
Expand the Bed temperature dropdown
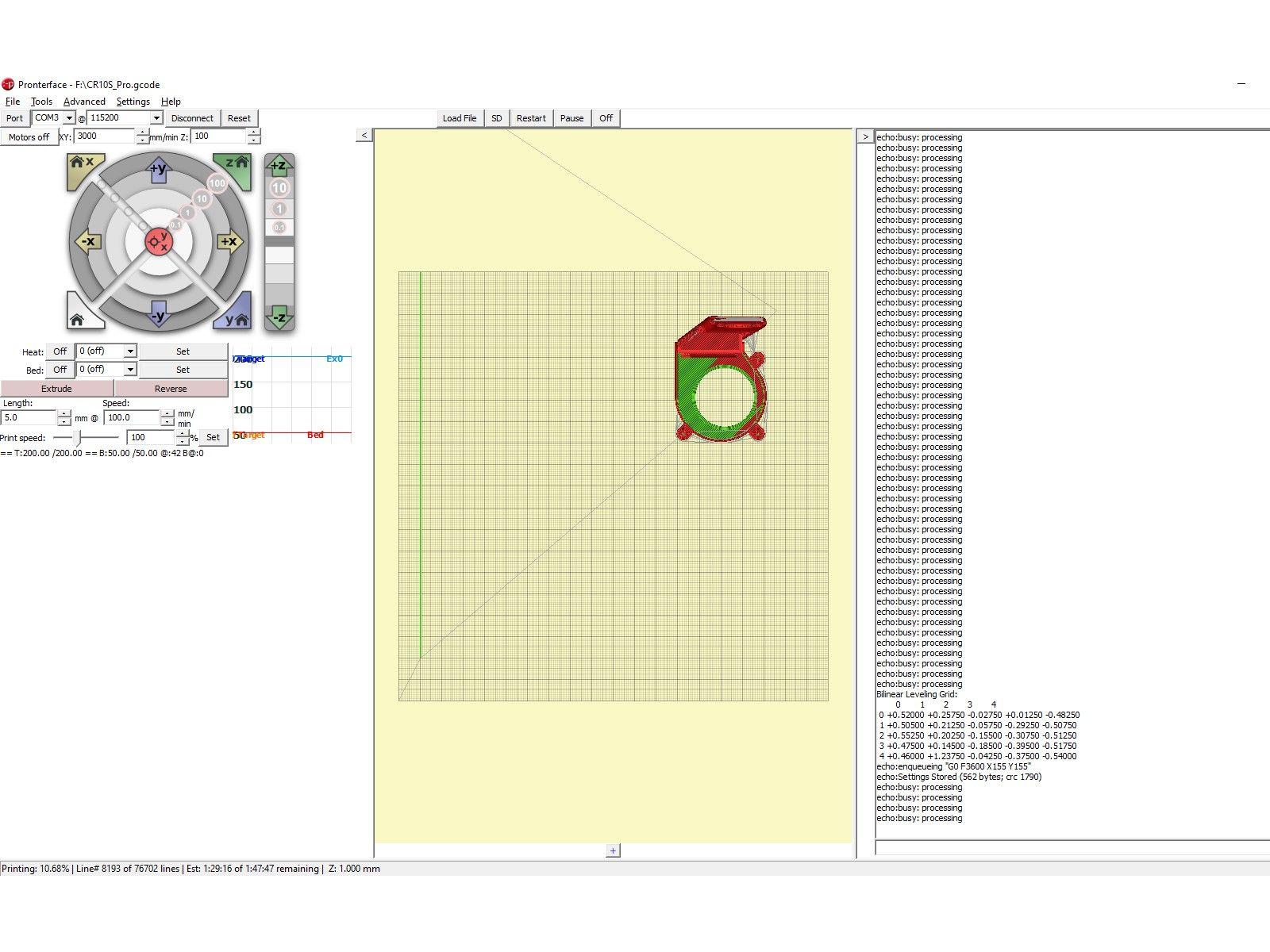pyautogui.click(x=131, y=370)
